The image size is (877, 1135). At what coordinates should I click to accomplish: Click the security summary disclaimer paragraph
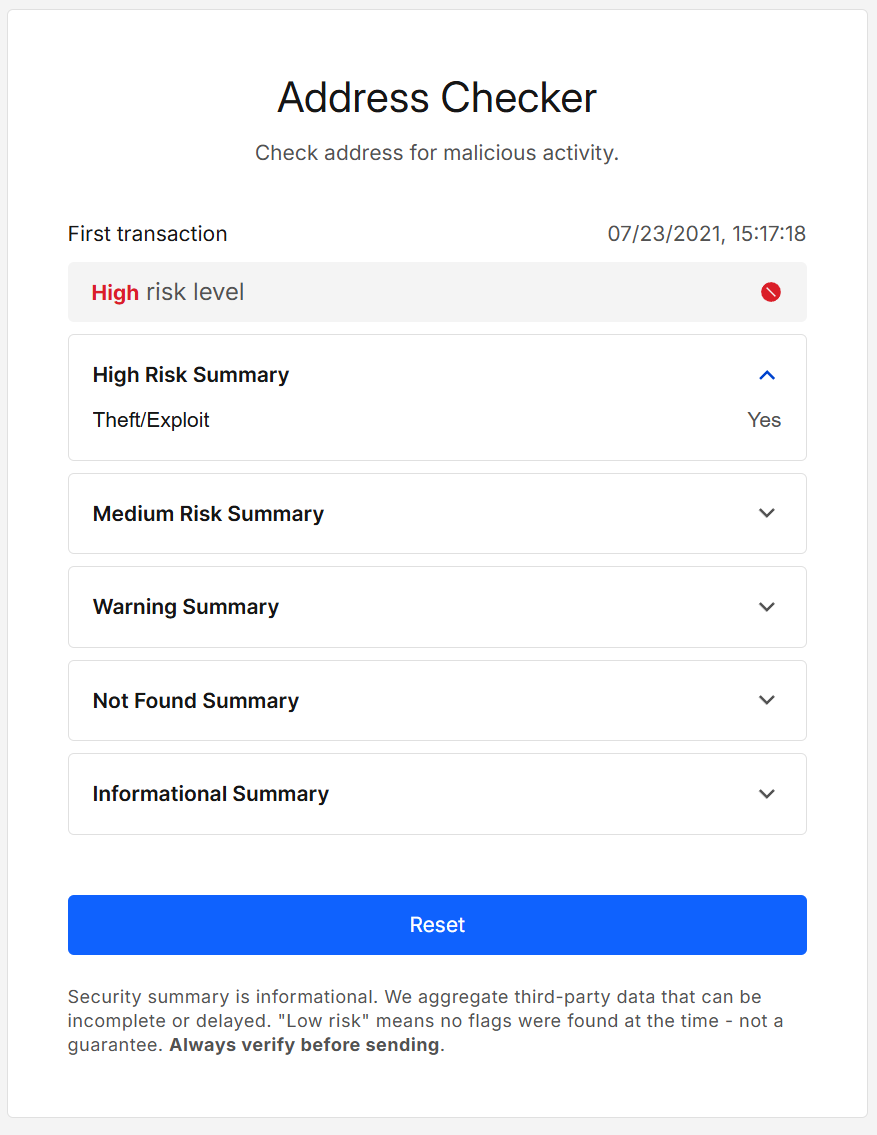click(x=437, y=1019)
